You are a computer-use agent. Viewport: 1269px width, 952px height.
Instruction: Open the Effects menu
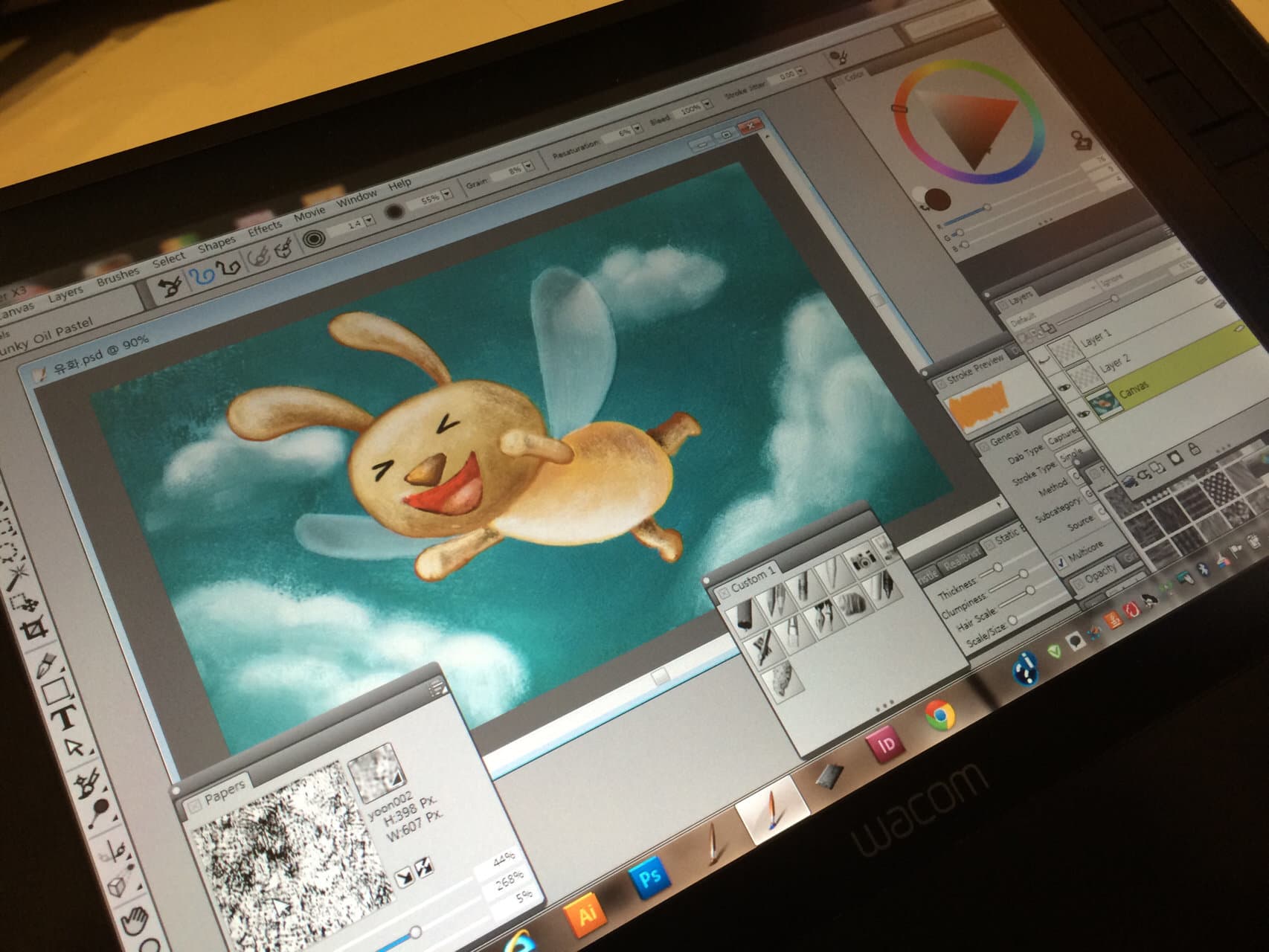[264, 228]
